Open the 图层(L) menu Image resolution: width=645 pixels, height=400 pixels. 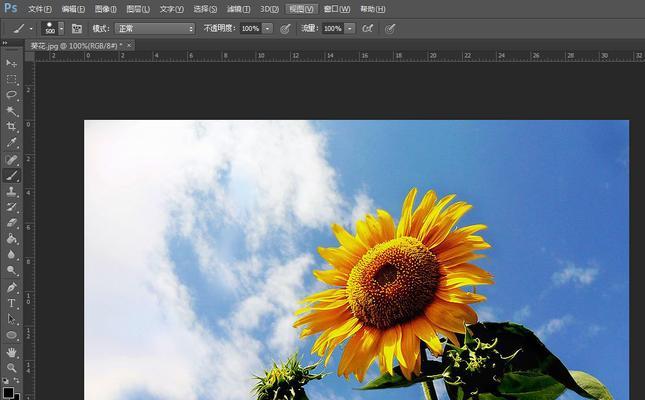pyautogui.click(x=138, y=9)
